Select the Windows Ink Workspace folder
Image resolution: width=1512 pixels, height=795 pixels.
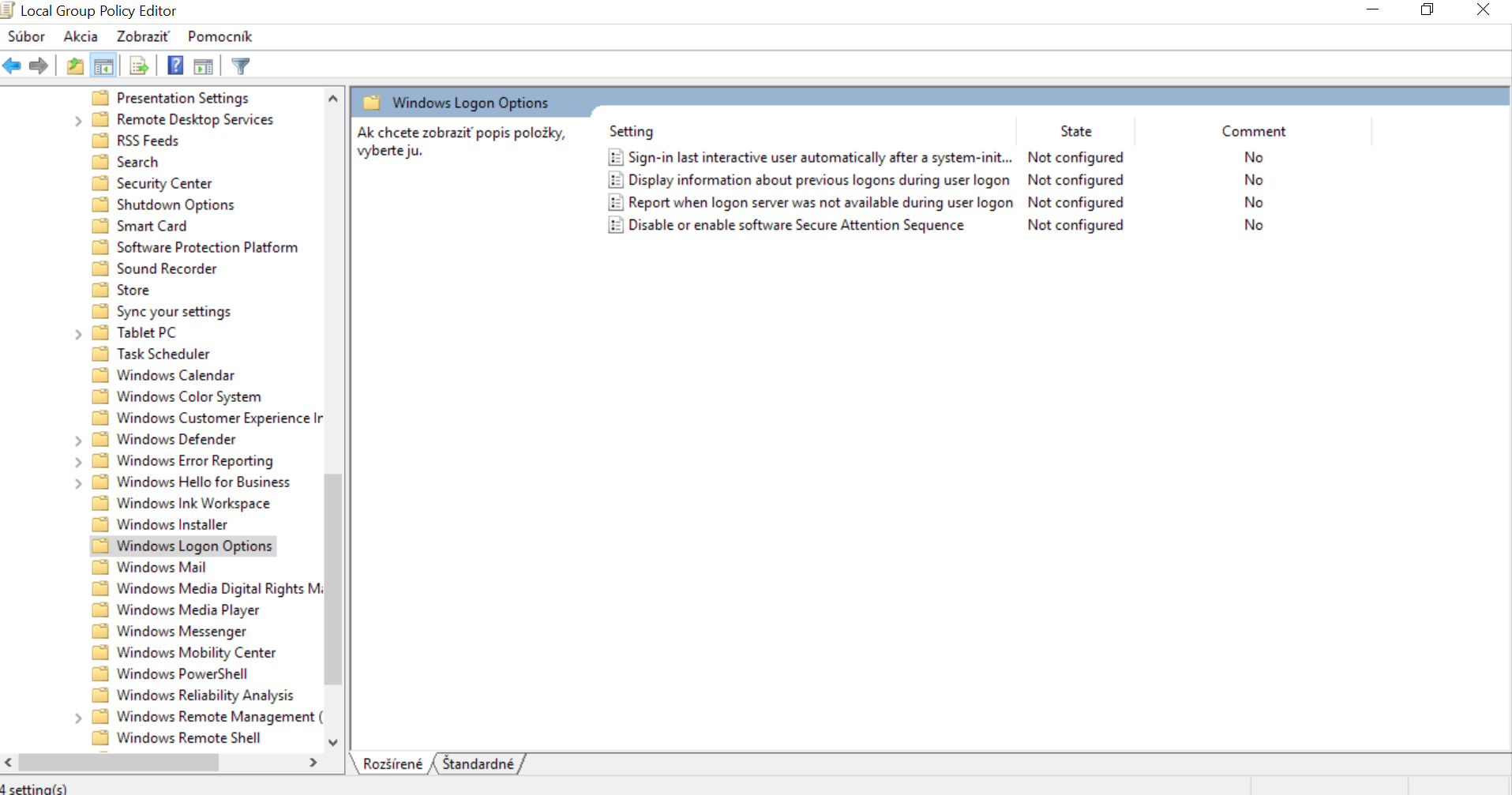(x=193, y=503)
